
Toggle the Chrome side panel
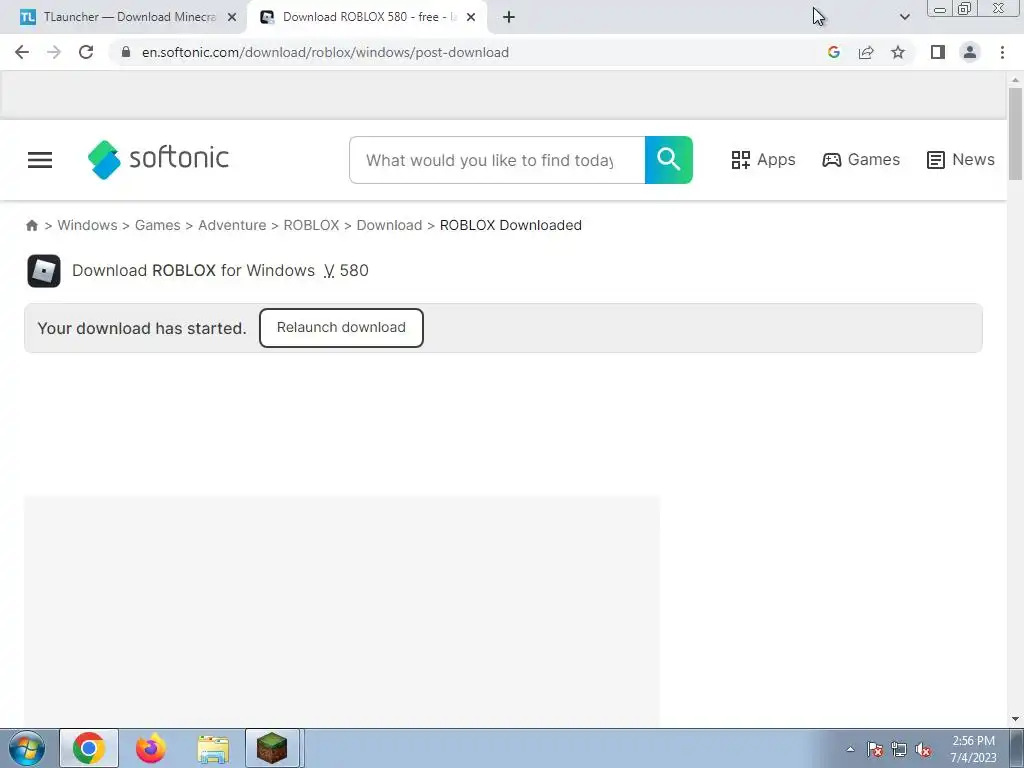[x=938, y=52]
